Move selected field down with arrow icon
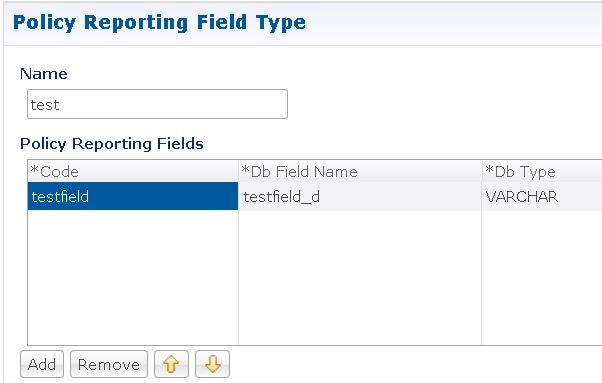This screenshot has height=383, width=602. click(212, 364)
